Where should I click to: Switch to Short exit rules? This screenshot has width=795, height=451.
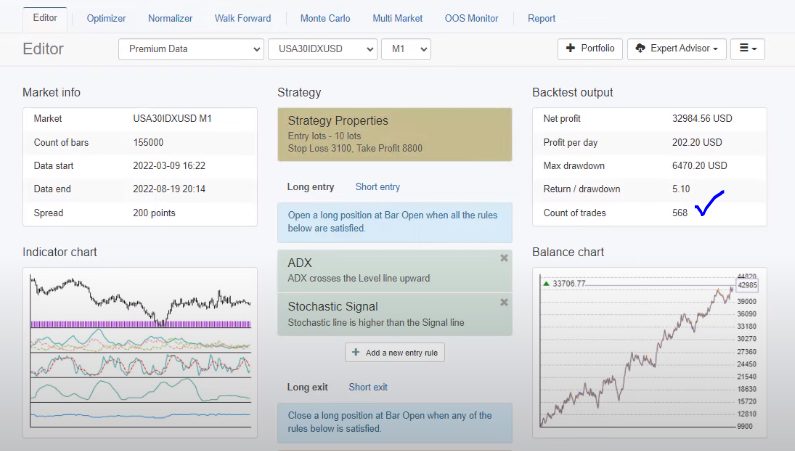coord(368,387)
